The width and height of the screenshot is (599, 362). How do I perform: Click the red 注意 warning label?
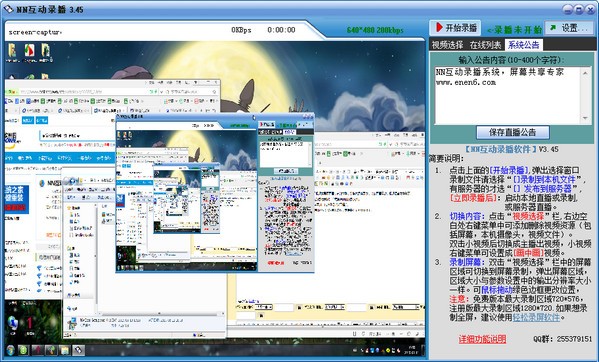coord(459,299)
